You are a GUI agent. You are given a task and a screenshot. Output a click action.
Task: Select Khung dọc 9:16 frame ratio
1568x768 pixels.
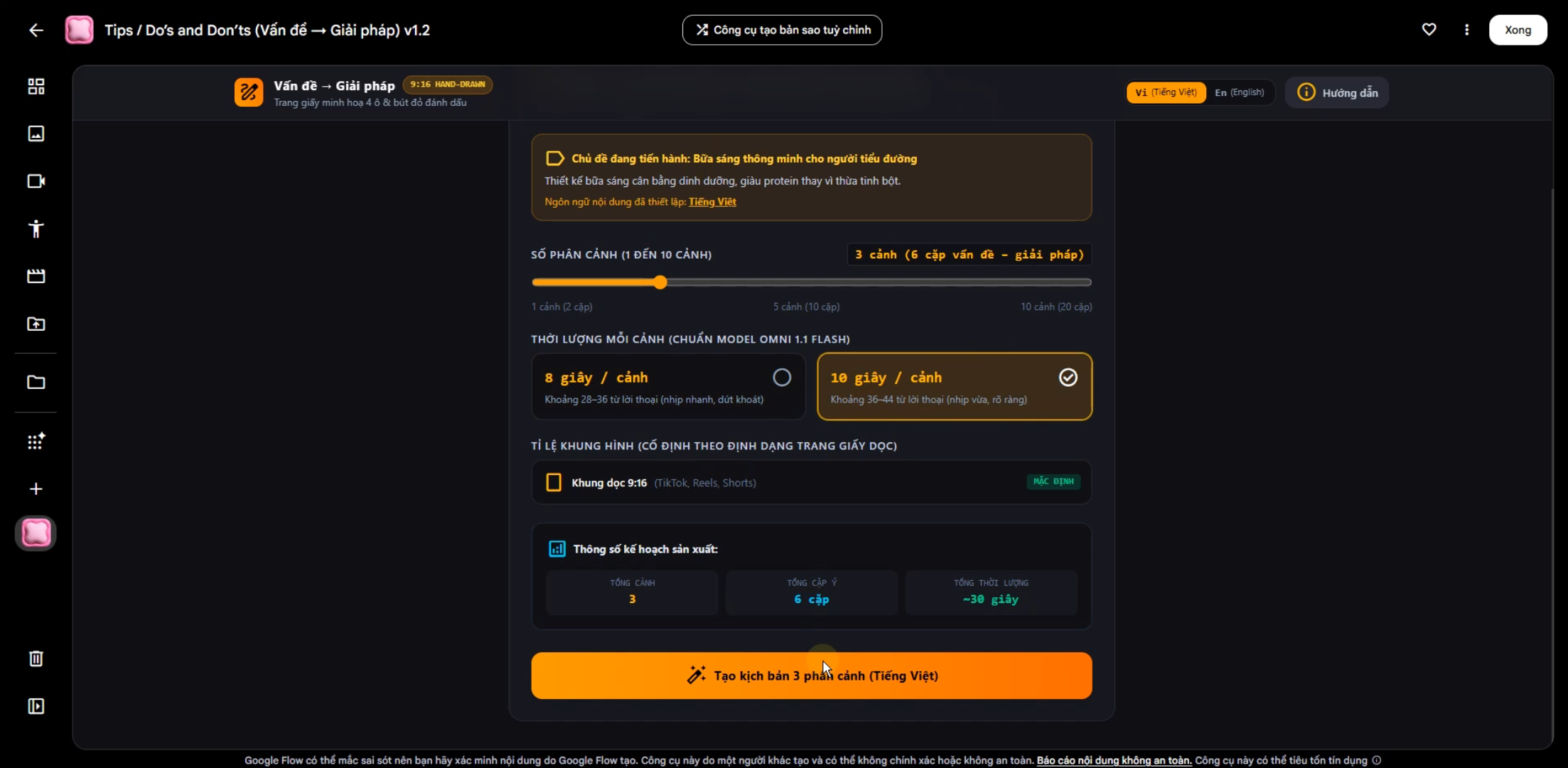coord(812,483)
